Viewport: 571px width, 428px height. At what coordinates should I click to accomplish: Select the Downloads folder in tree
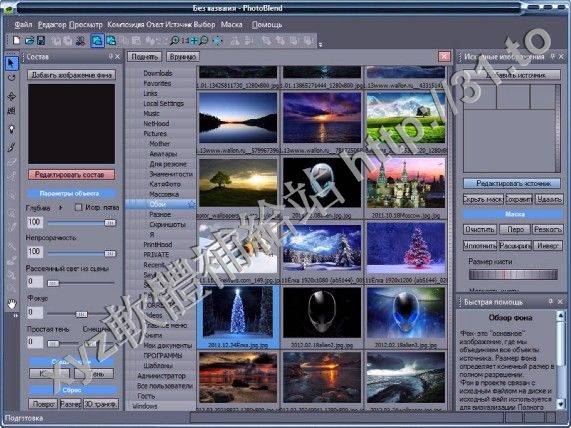[x=157, y=73]
